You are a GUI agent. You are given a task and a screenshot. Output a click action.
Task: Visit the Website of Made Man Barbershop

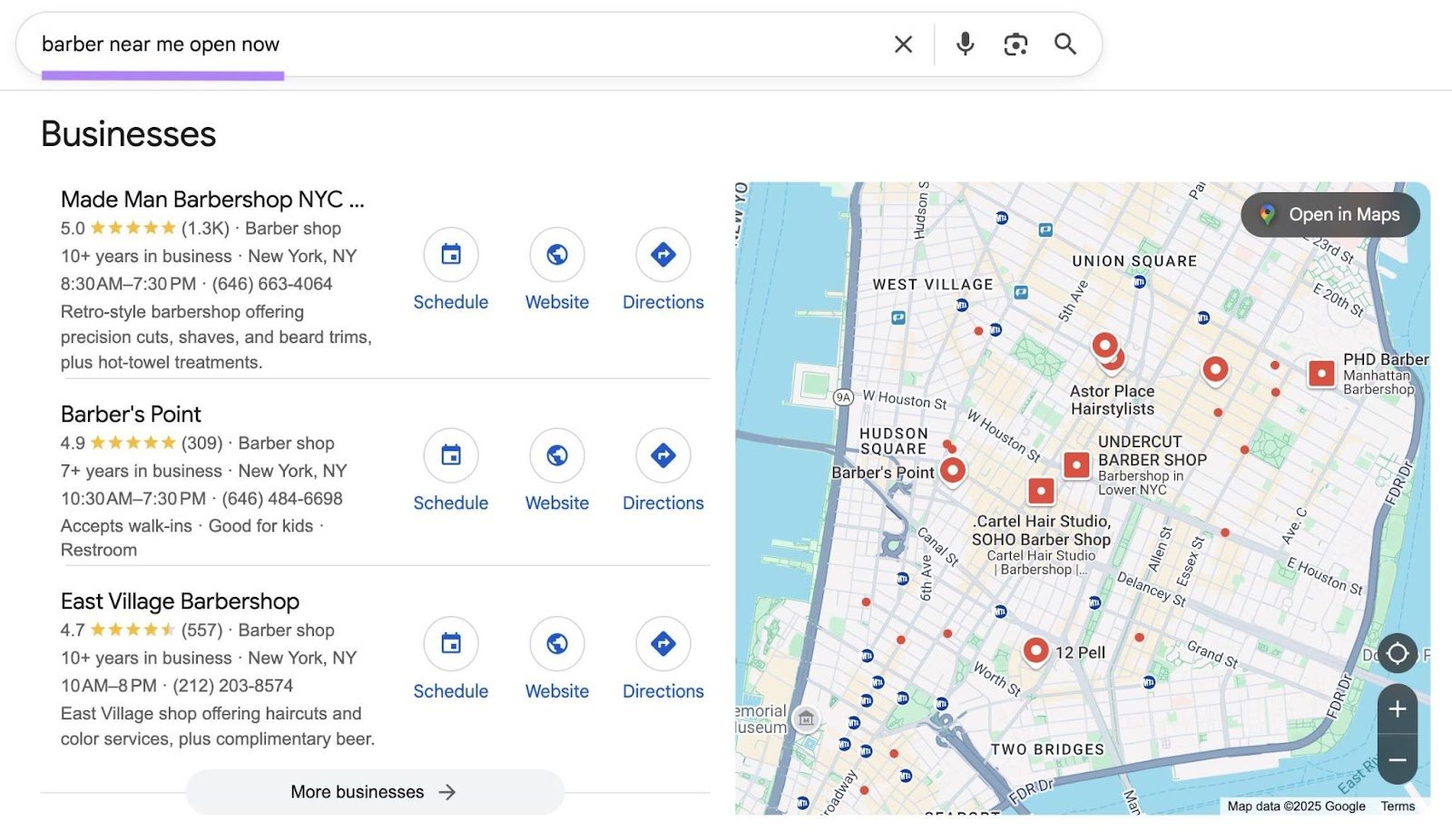pos(556,256)
